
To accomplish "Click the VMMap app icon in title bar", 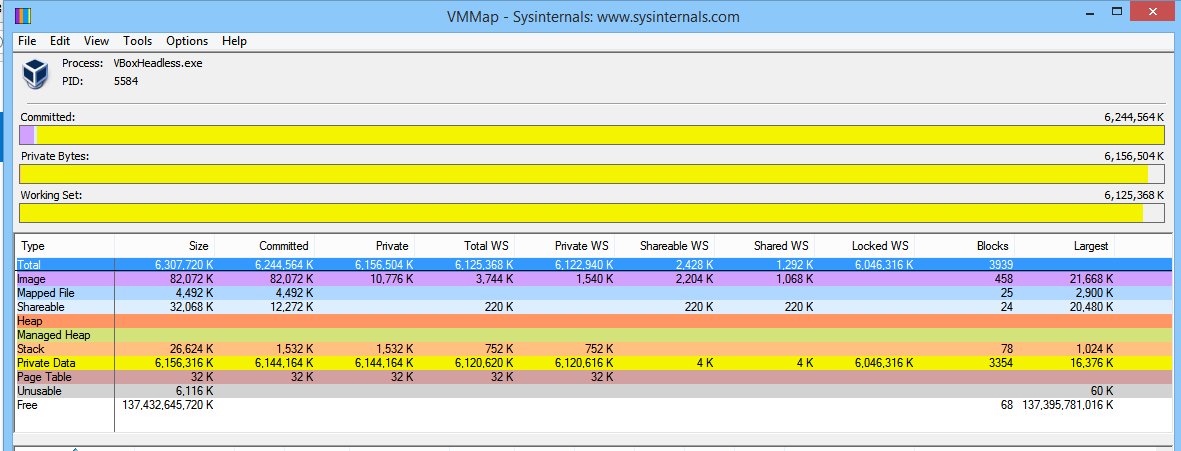I will pyautogui.click(x=23, y=15).
